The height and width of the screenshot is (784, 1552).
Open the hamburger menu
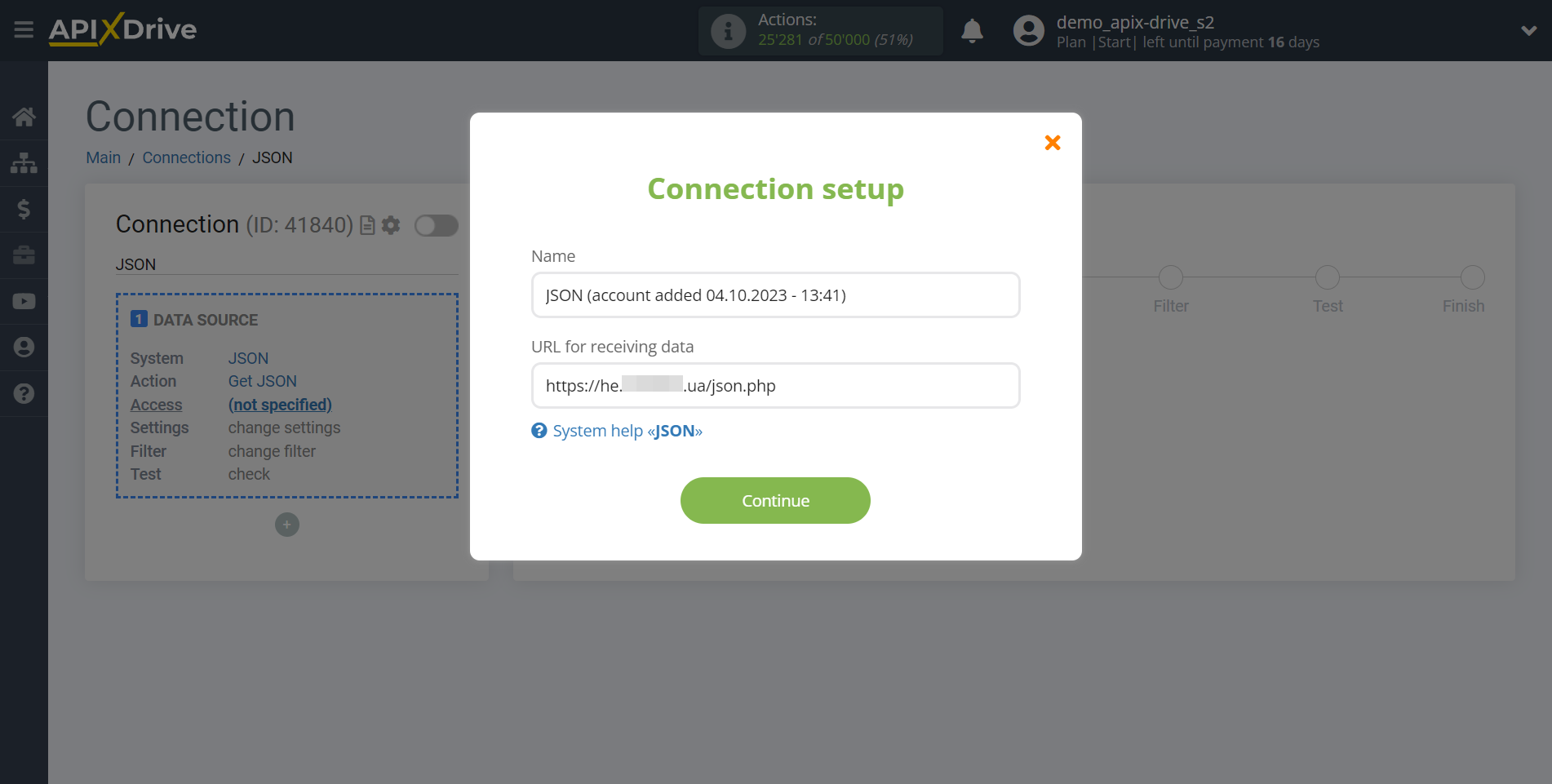click(24, 30)
